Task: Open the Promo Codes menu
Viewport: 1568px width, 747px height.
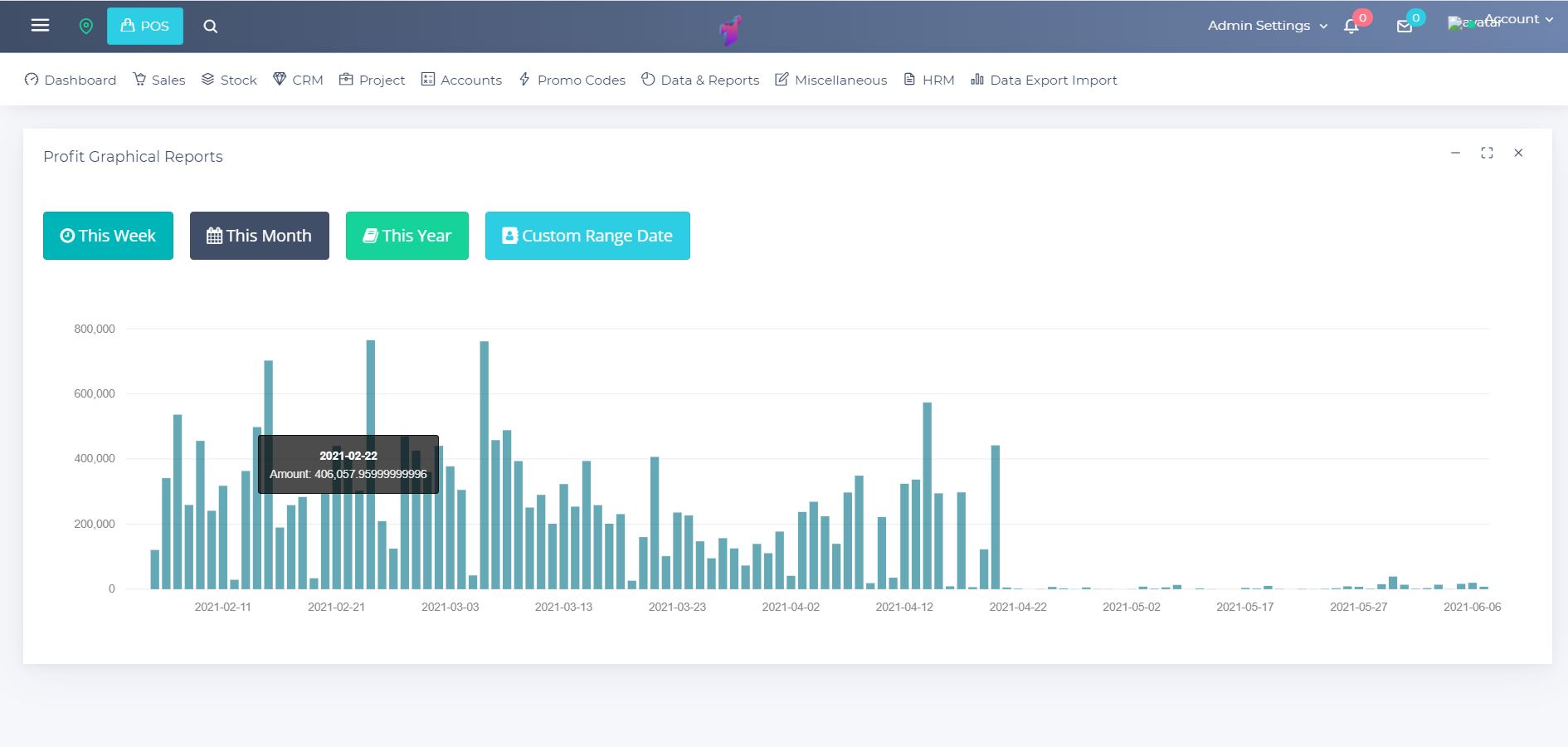Action: point(572,80)
